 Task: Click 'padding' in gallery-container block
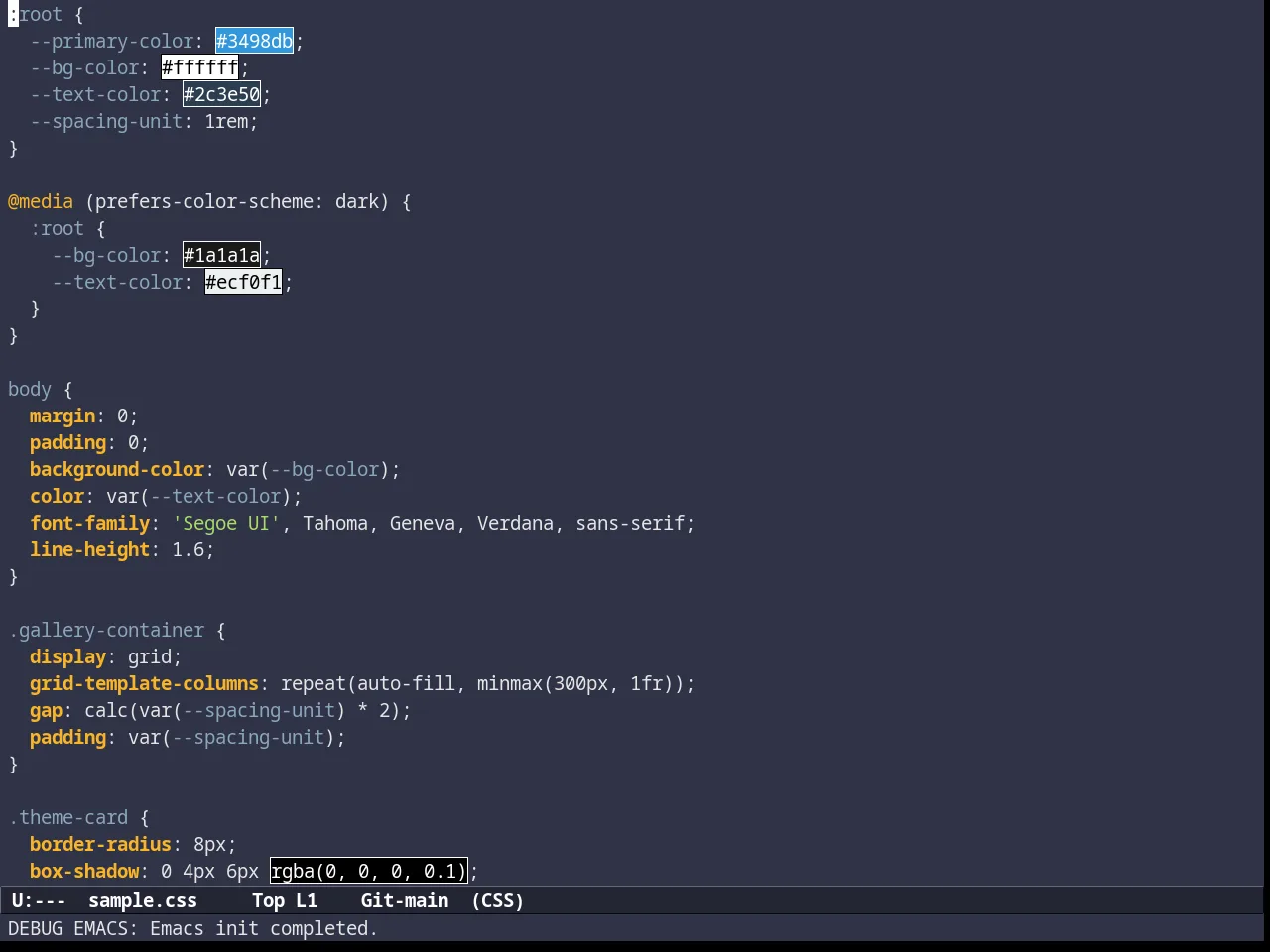pyautogui.click(x=68, y=737)
